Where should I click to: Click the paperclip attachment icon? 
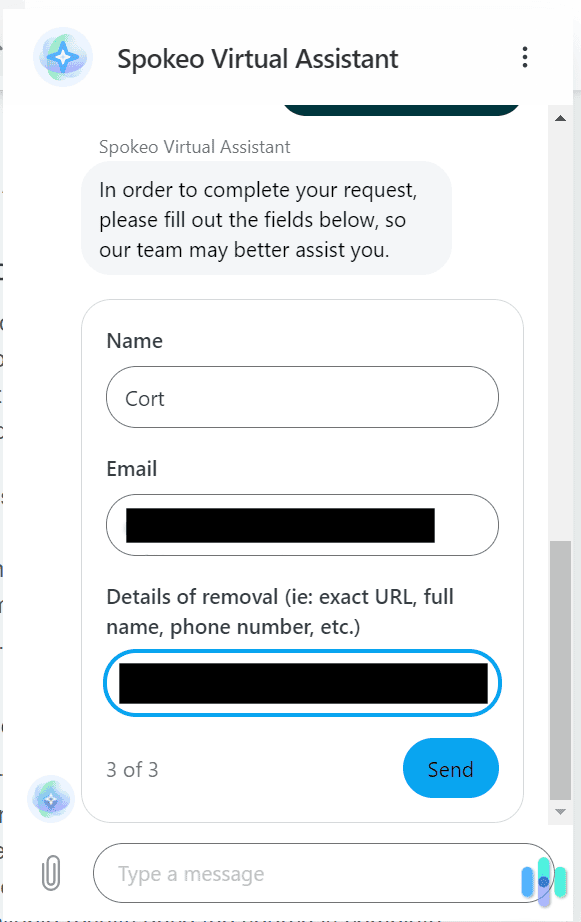50,873
